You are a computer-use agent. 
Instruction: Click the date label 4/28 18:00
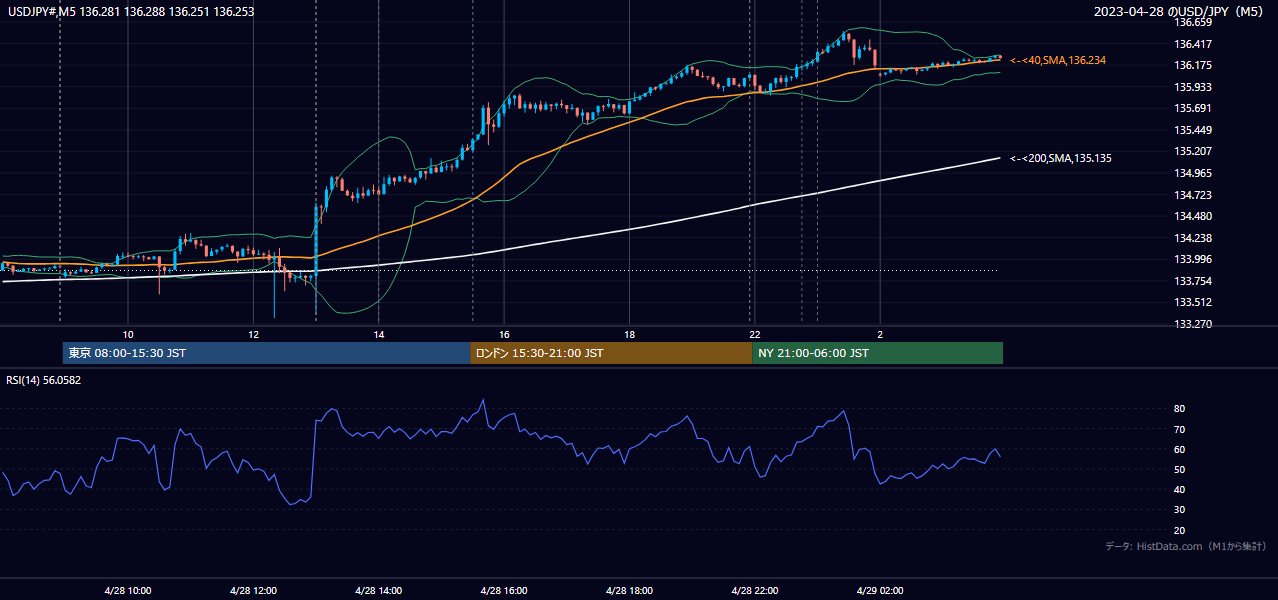click(x=629, y=590)
